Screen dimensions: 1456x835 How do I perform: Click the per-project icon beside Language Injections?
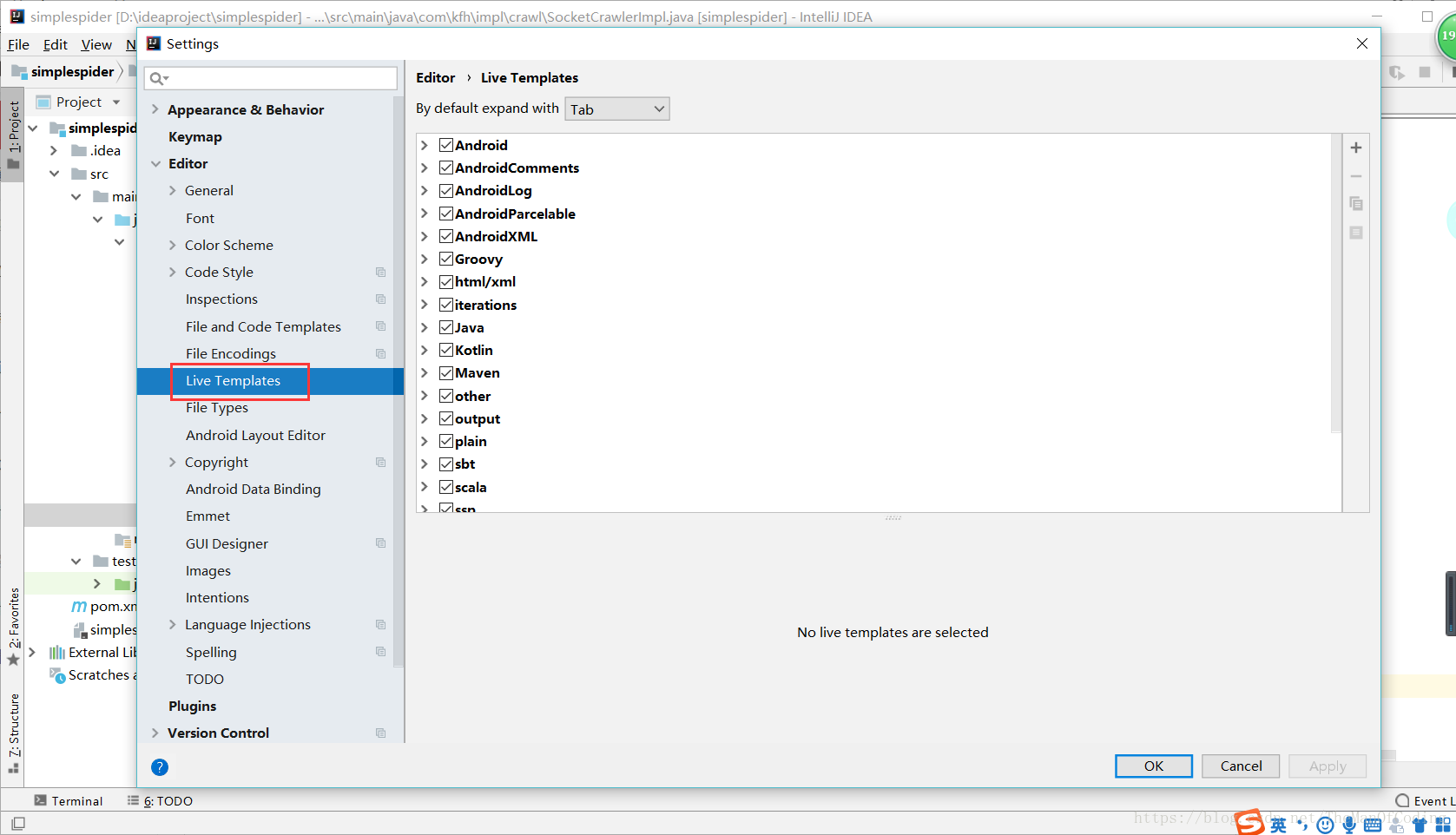[x=380, y=625]
